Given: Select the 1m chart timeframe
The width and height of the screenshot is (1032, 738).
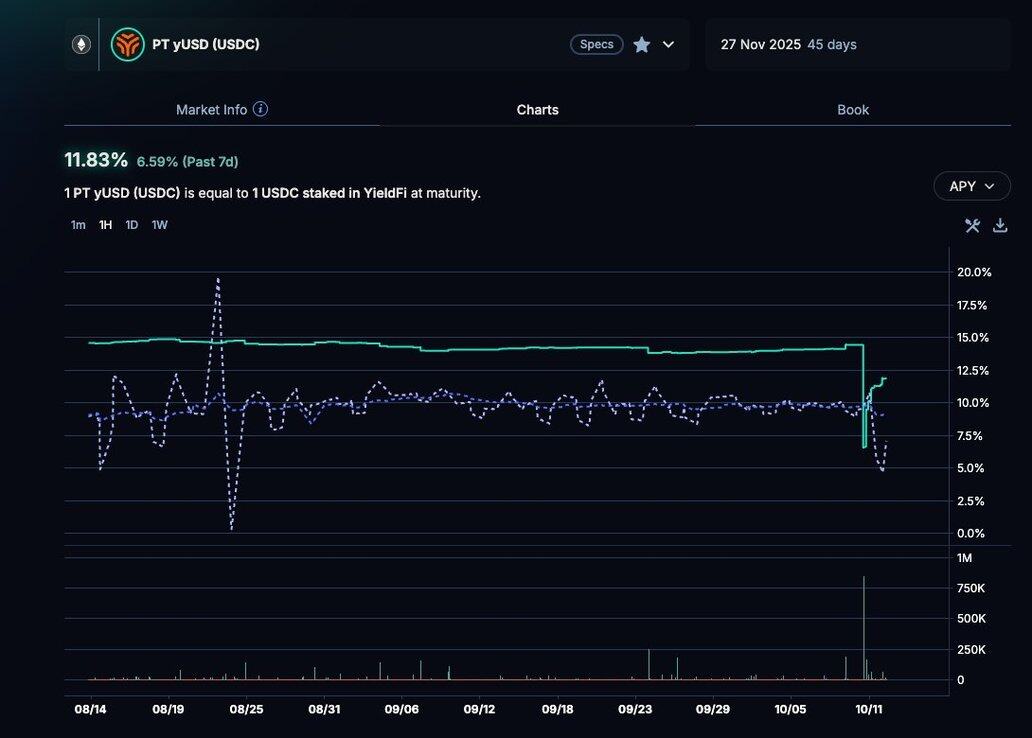Looking at the screenshot, I should coord(78,225).
